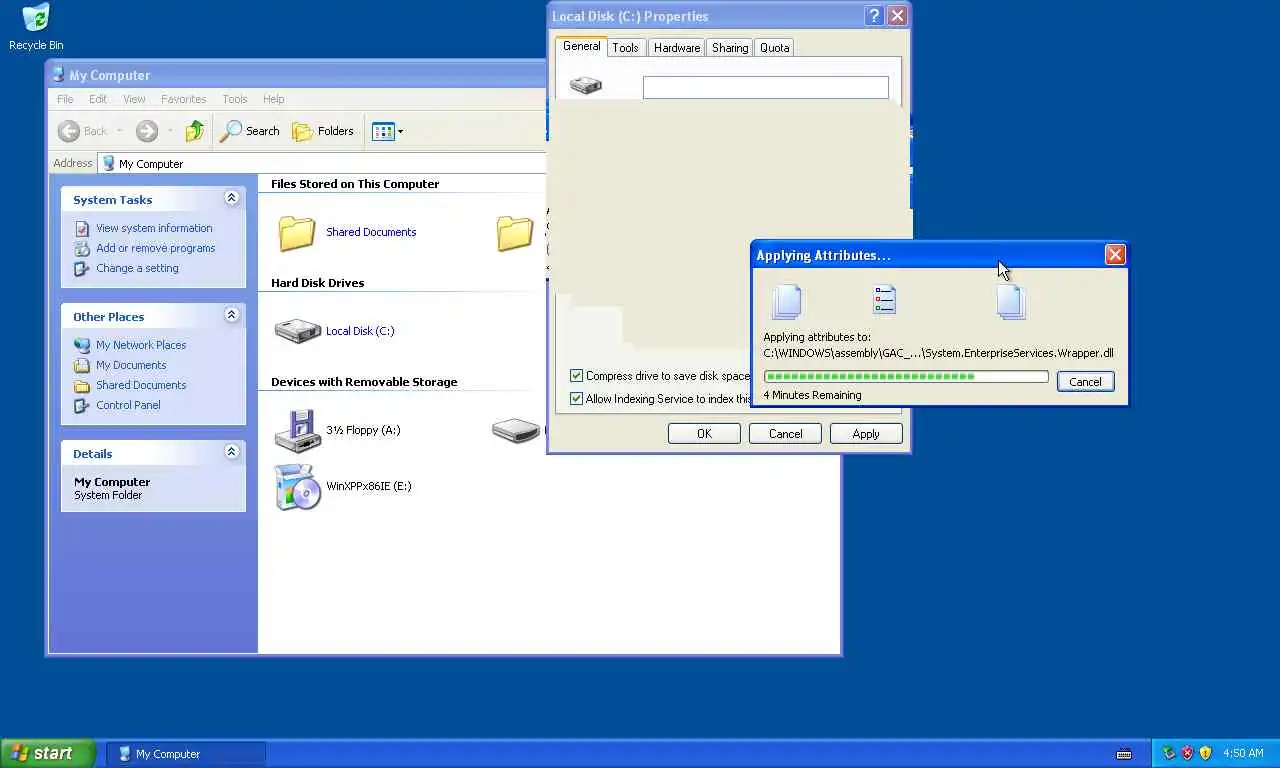Image resolution: width=1280 pixels, height=768 pixels.
Task: Open the Favorites menu
Action: point(184,99)
